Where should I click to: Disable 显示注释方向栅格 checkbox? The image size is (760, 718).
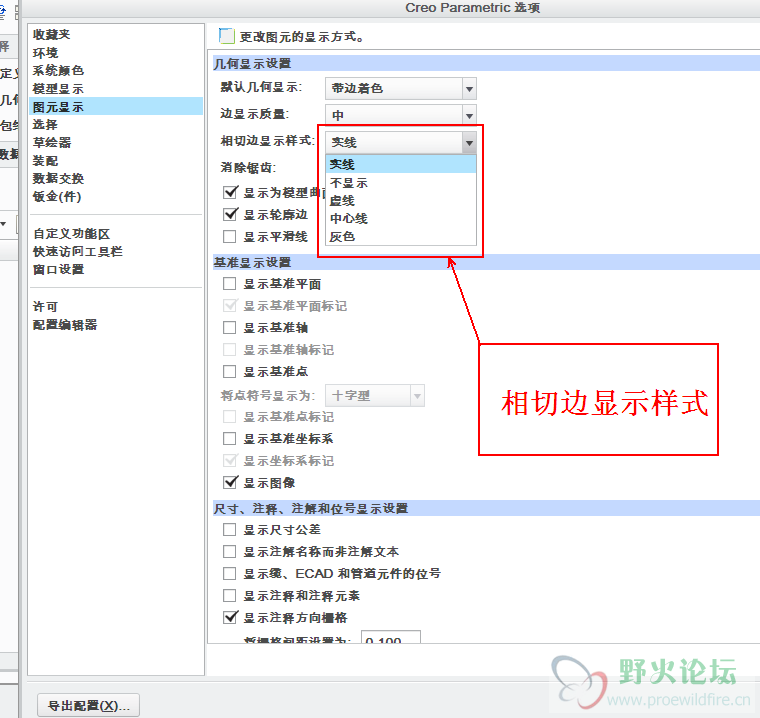pos(230,618)
